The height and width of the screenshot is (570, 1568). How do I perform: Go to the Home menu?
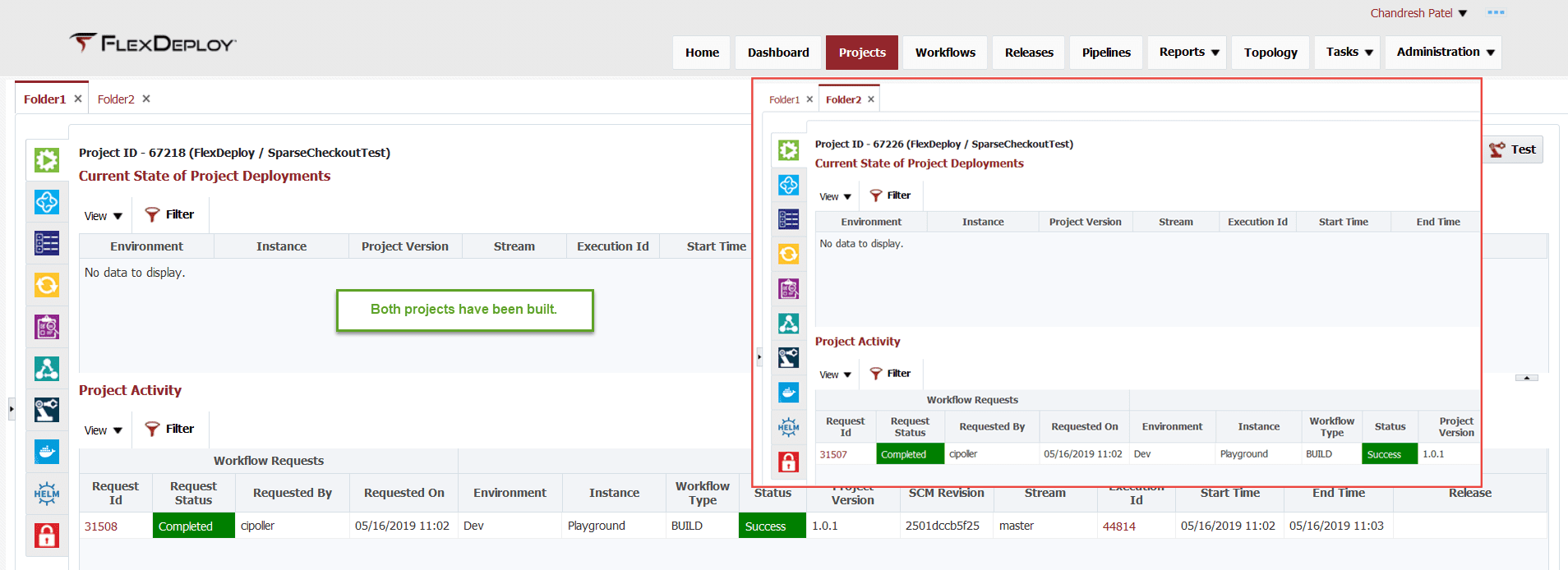(702, 52)
